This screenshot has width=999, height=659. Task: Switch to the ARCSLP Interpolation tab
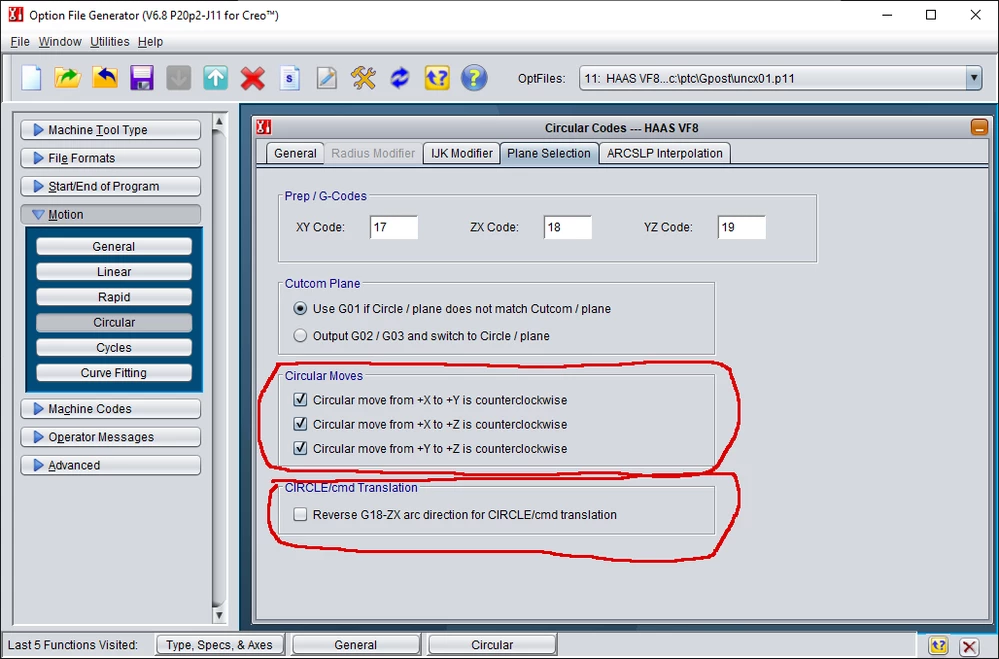tap(665, 153)
